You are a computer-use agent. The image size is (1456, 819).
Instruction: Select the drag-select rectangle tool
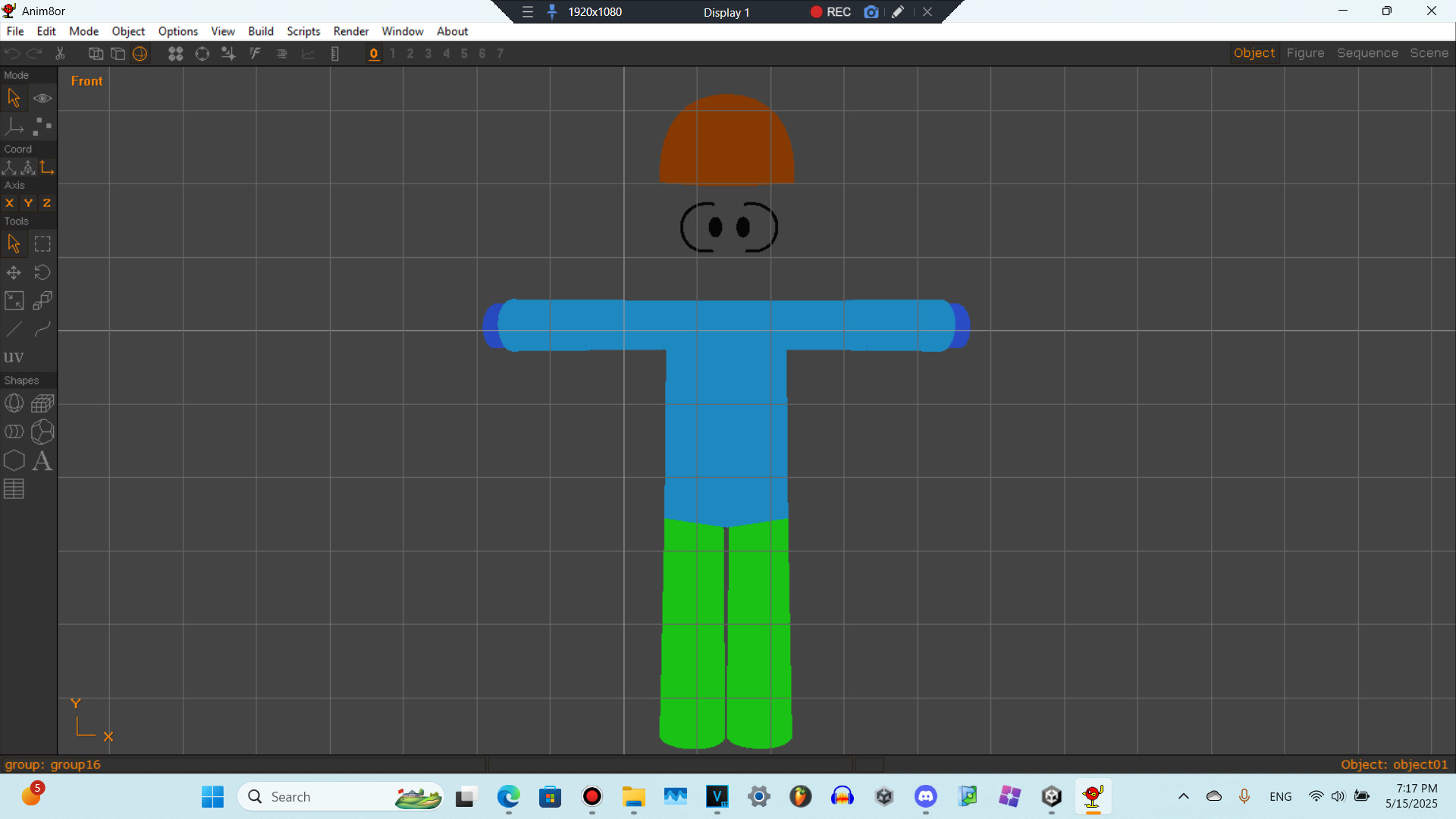point(42,243)
